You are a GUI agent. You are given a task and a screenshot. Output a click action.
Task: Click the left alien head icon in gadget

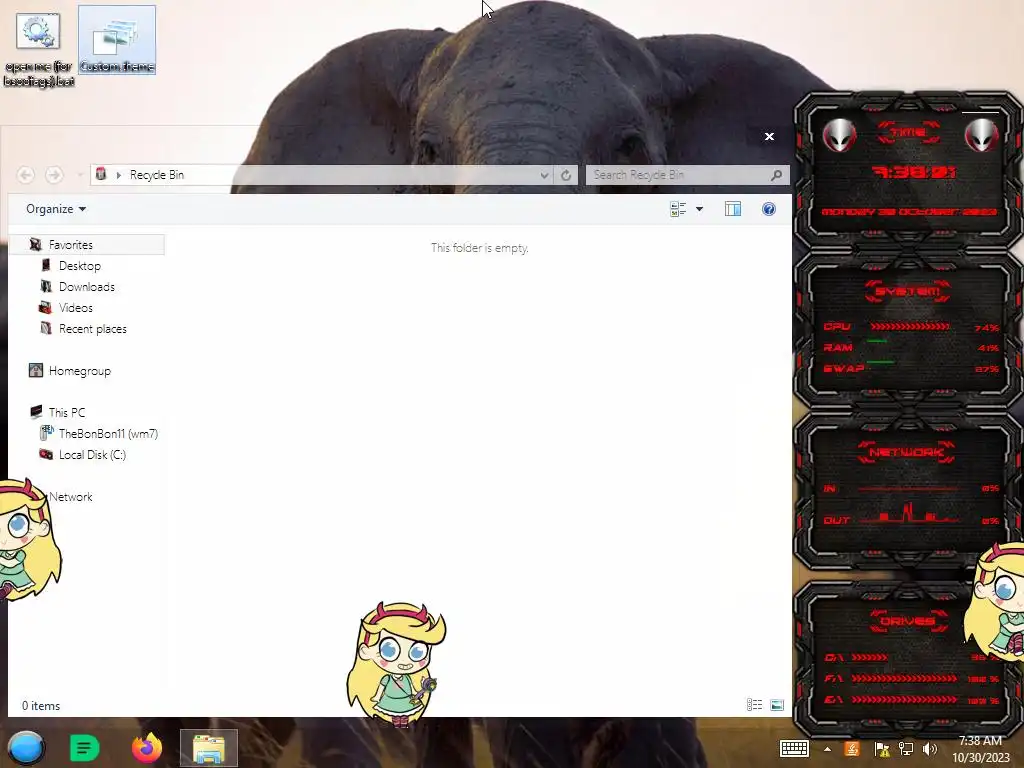(x=839, y=135)
